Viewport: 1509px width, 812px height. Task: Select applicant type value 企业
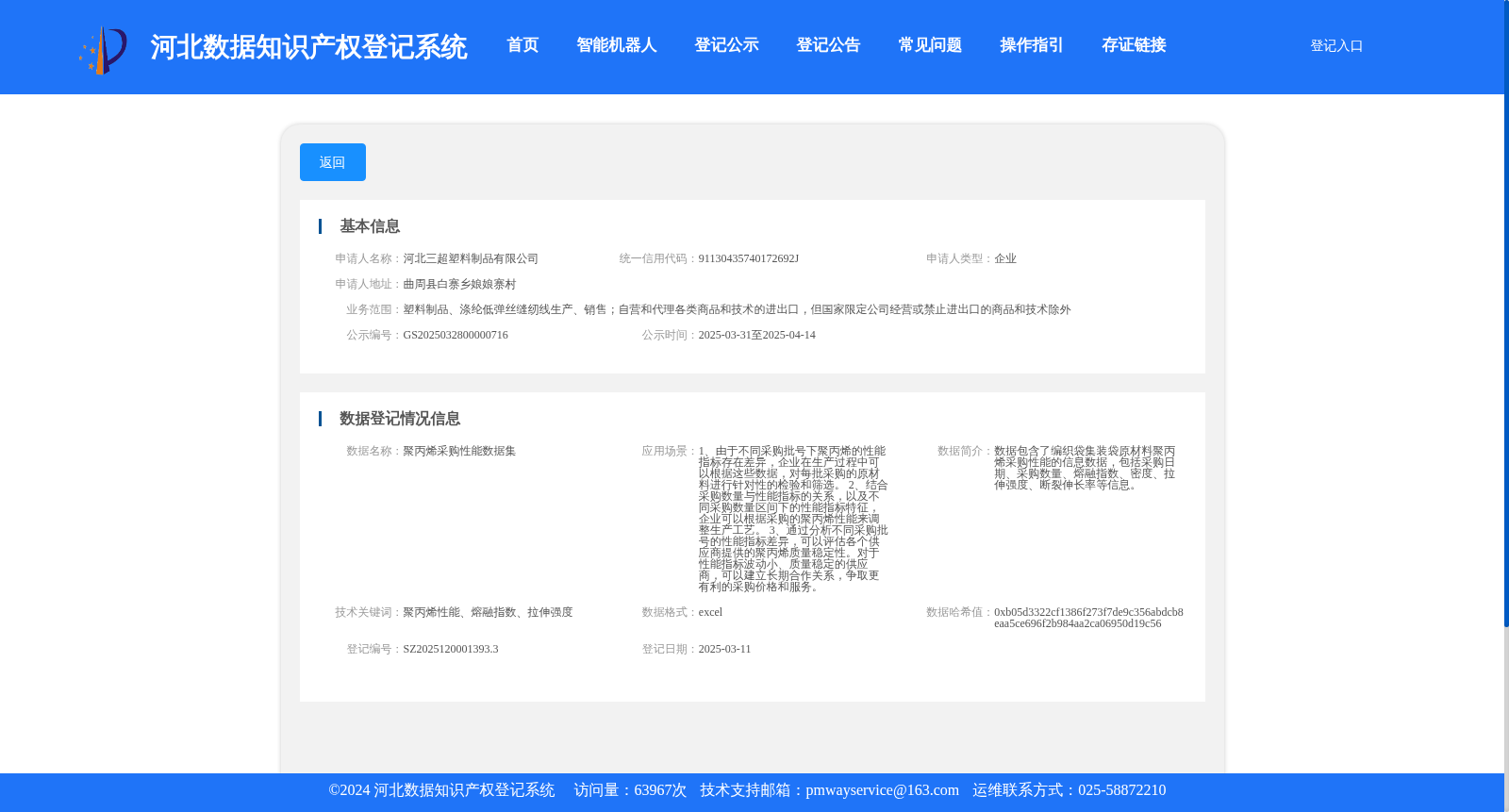click(x=1005, y=258)
